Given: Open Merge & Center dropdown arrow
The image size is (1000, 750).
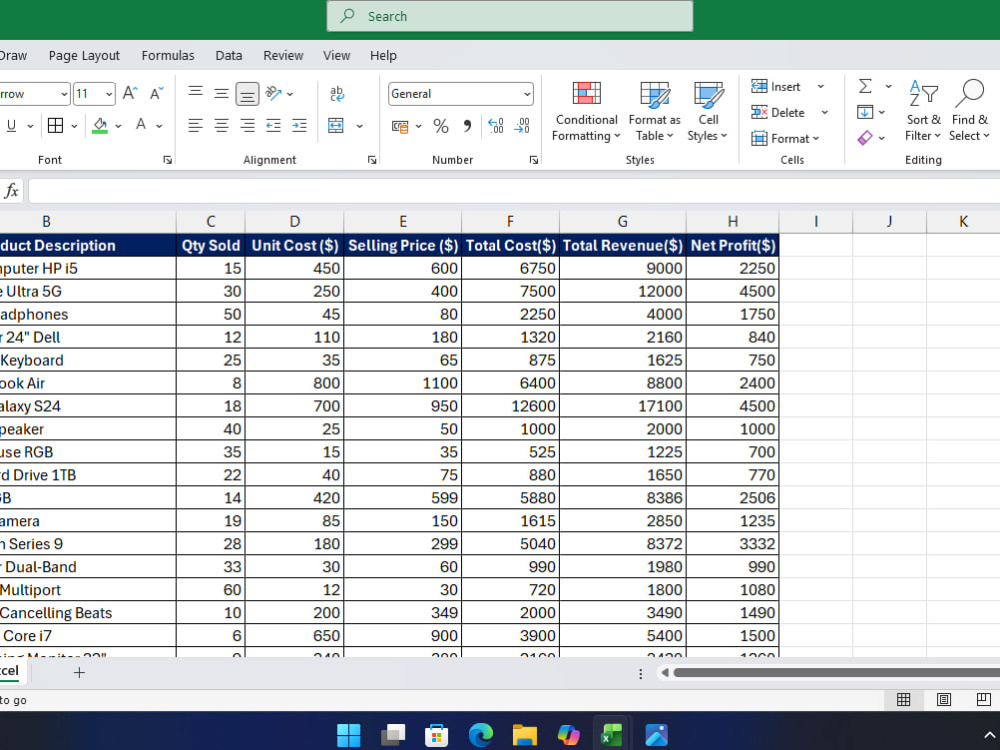Looking at the screenshot, I should click(x=360, y=126).
